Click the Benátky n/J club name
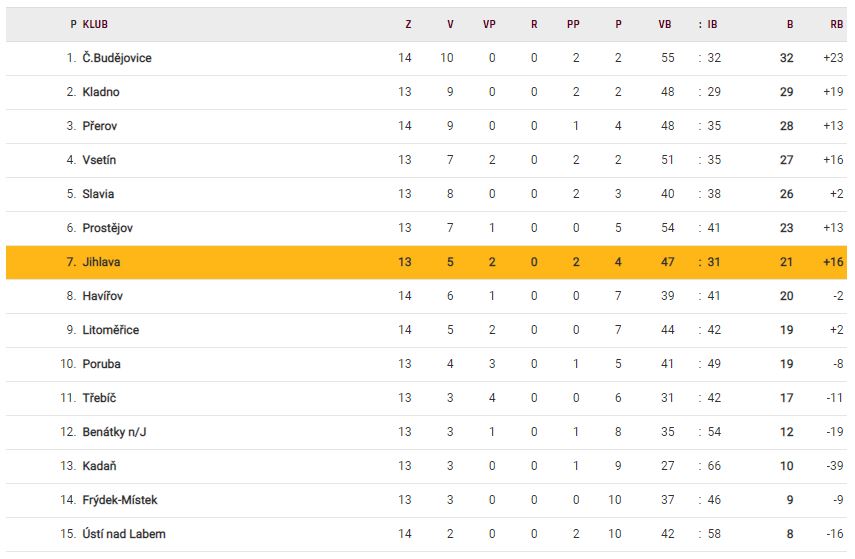This screenshot has width=855, height=559. click(x=115, y=432)
